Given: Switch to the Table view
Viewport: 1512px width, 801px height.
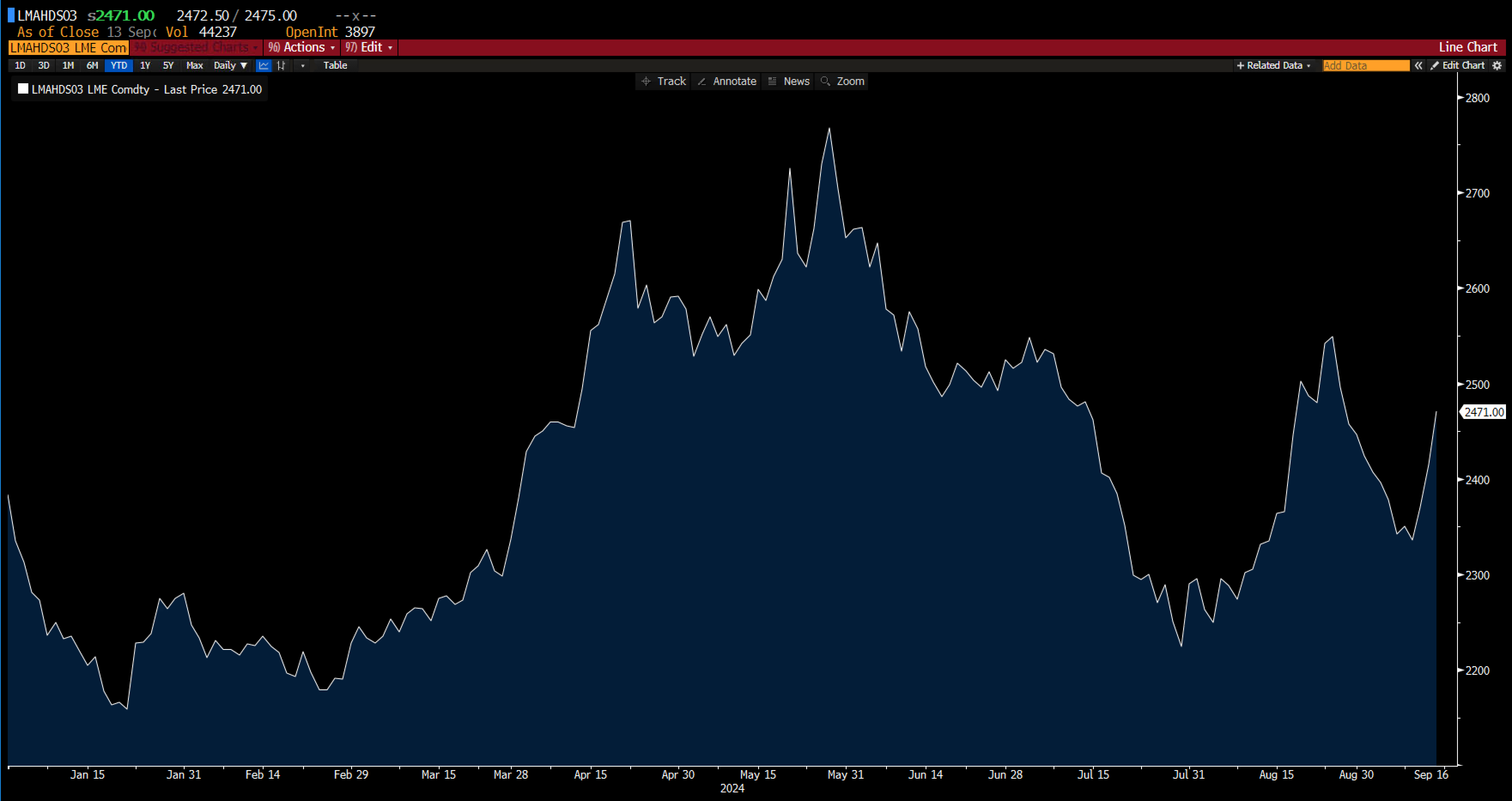Looking at the screenshot, I should click(335, 66).
